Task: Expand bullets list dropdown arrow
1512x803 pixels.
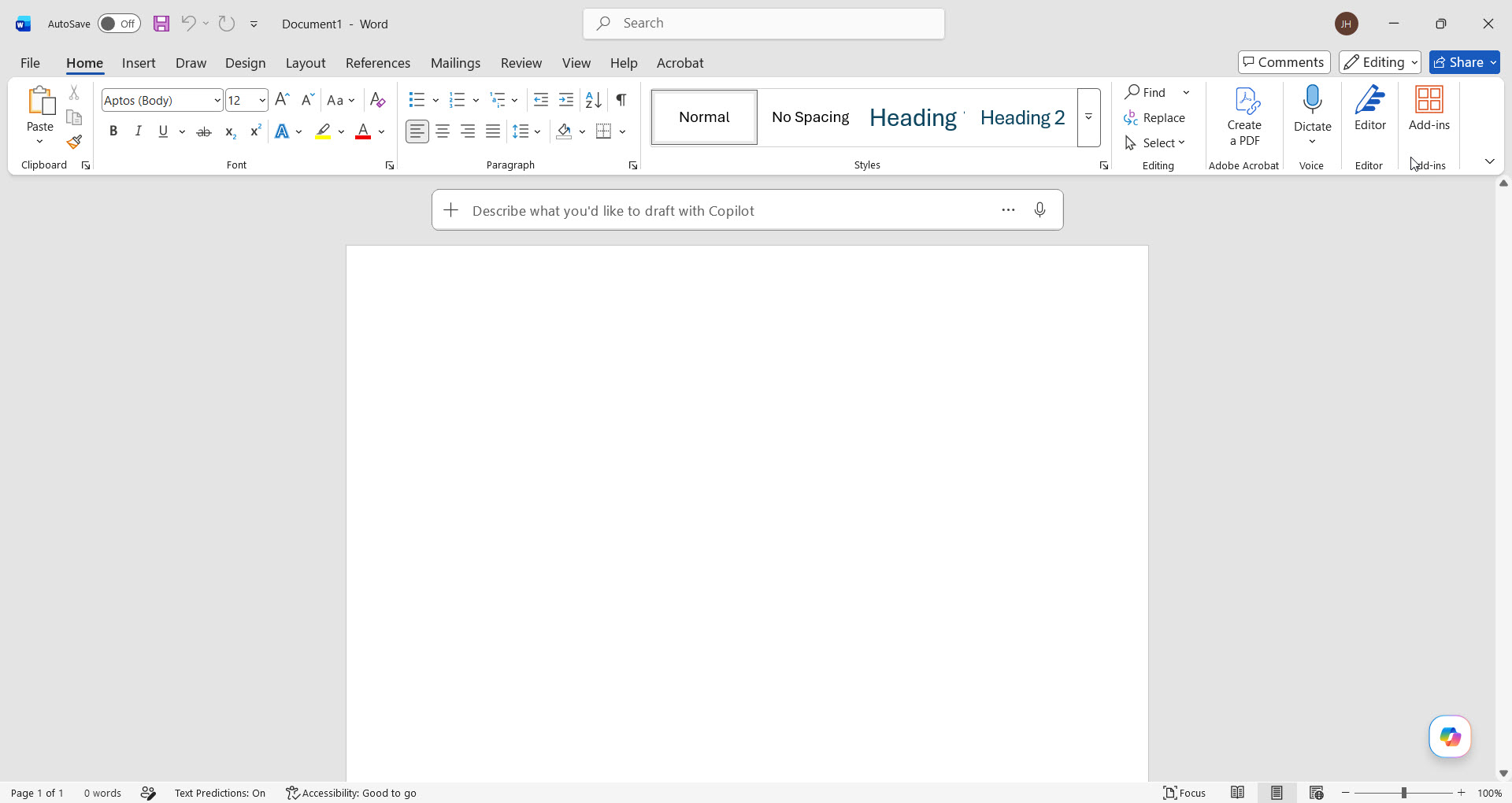Action: (x=435, y=100)
